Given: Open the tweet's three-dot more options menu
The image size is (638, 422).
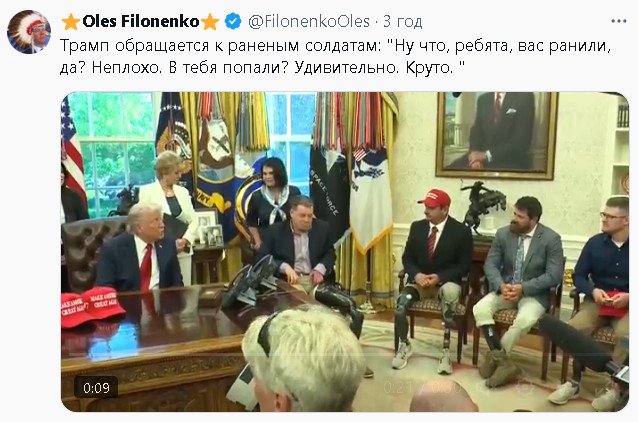Looking at the screenshot, I should pos(618,21).
